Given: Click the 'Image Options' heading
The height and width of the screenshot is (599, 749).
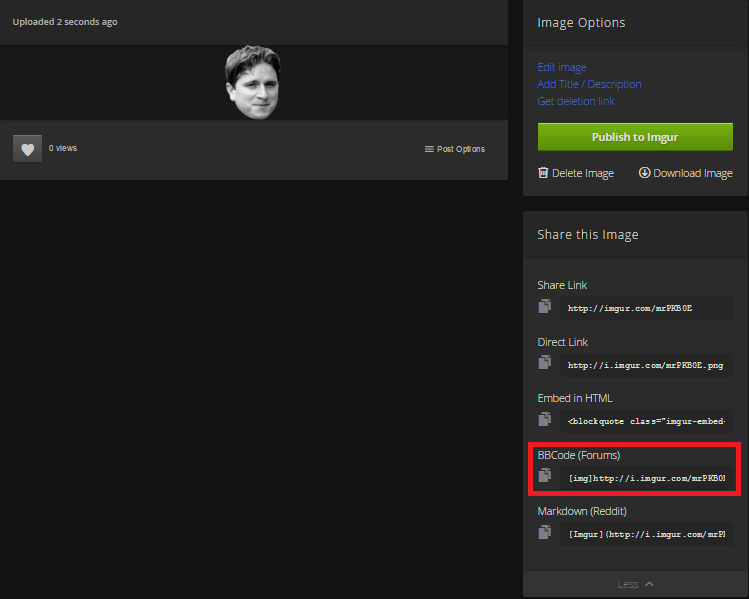Looking at the screenshot, I should (x=581, y=22).
